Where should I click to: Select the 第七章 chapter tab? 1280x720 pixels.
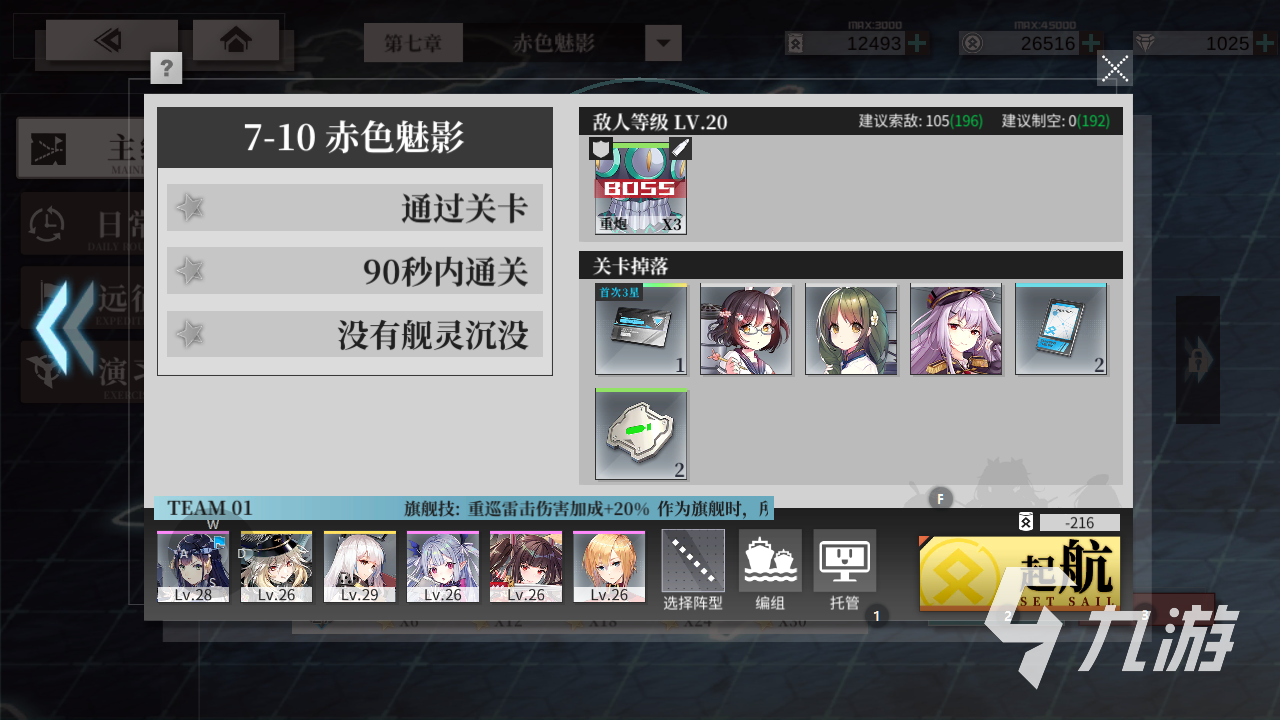413,43
